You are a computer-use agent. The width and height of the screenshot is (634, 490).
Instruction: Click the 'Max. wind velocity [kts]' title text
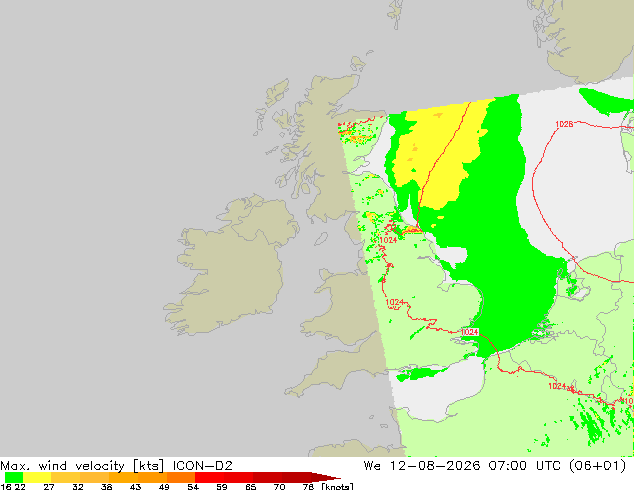click(82, 466)
